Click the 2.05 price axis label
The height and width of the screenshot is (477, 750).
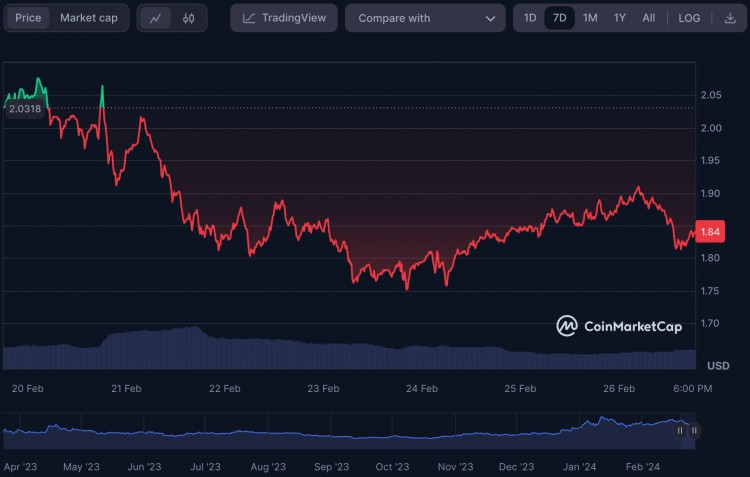(x=711, y=95)
